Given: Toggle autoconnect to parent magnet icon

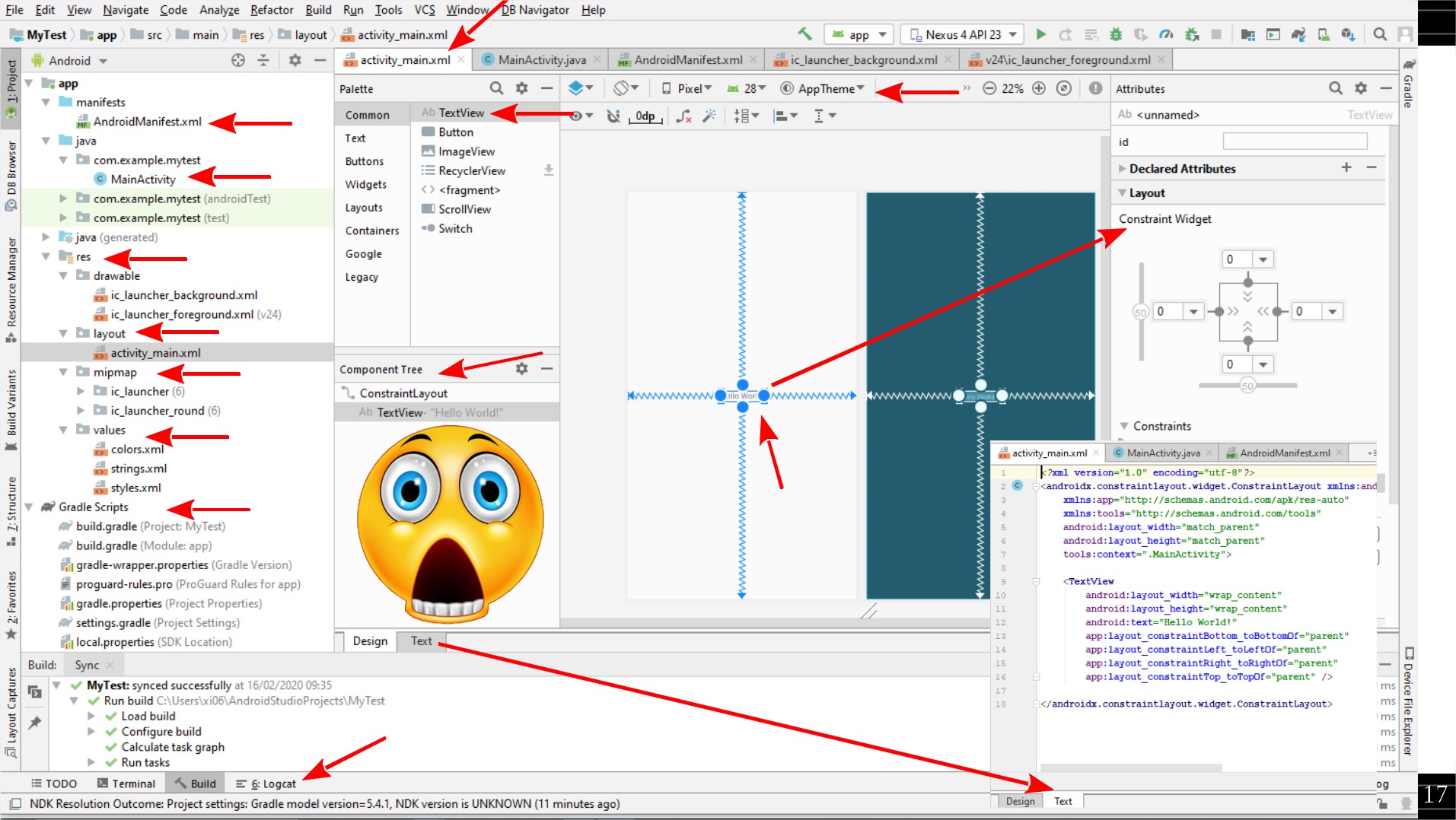Looking at the screenshot, I should pyautogui.click(x=613, y=116).
